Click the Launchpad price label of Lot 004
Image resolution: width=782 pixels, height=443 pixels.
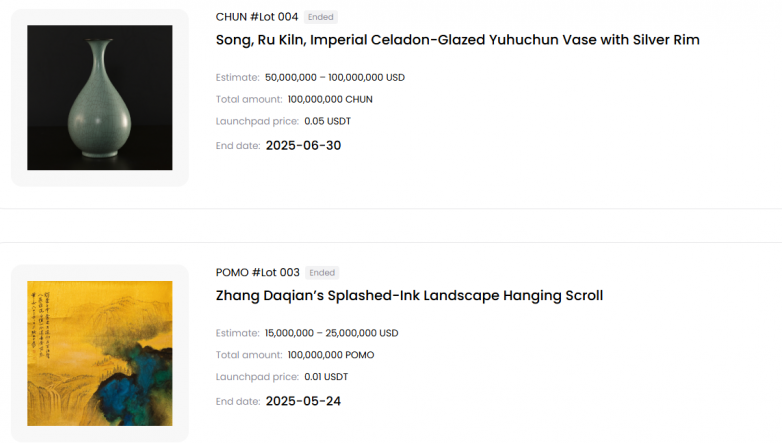[x=257, y=121]
